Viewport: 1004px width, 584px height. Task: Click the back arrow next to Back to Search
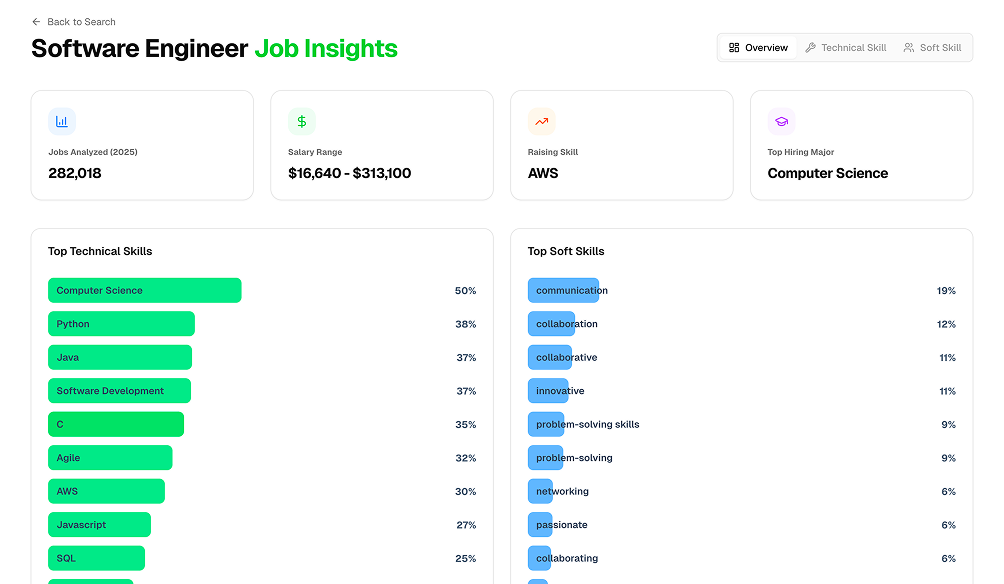34,21
